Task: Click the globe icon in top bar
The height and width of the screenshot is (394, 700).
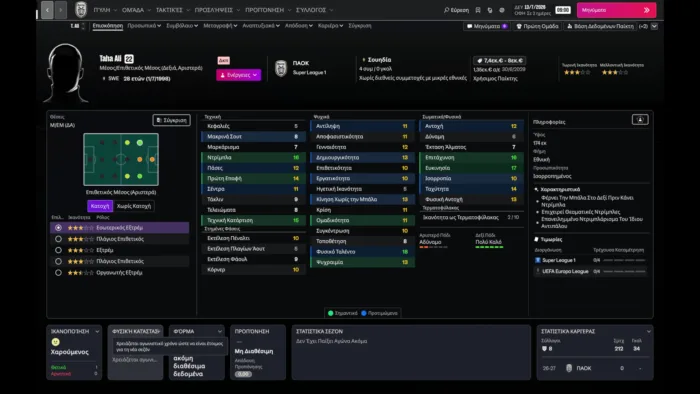Action: [502, 10]
